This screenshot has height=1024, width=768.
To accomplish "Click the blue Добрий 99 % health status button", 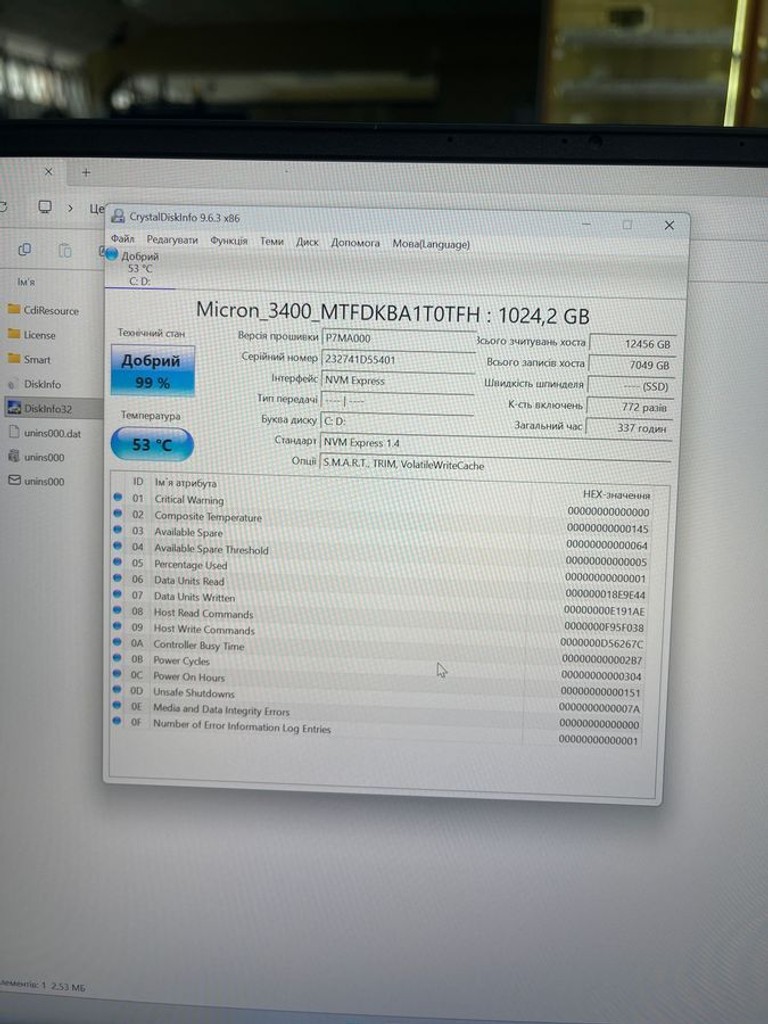I will [x=152, y=371].
